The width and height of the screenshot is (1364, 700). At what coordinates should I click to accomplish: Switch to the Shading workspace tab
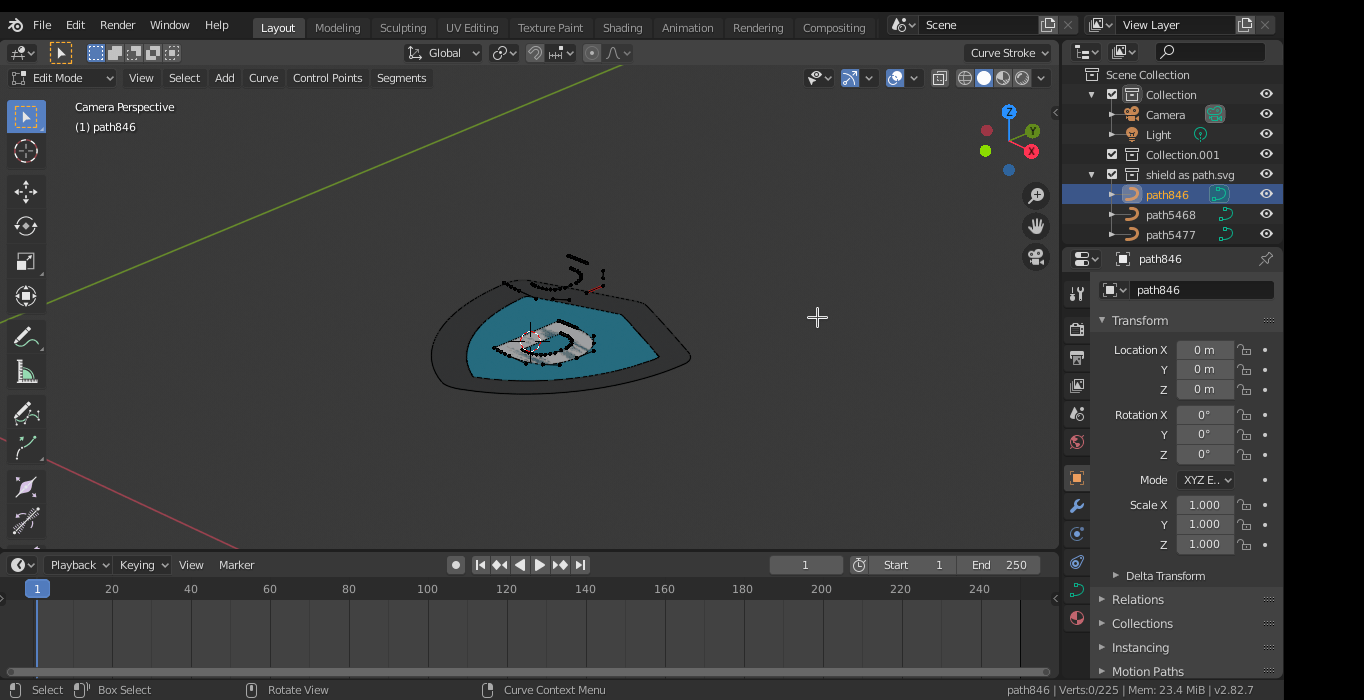tap(623, 27)
